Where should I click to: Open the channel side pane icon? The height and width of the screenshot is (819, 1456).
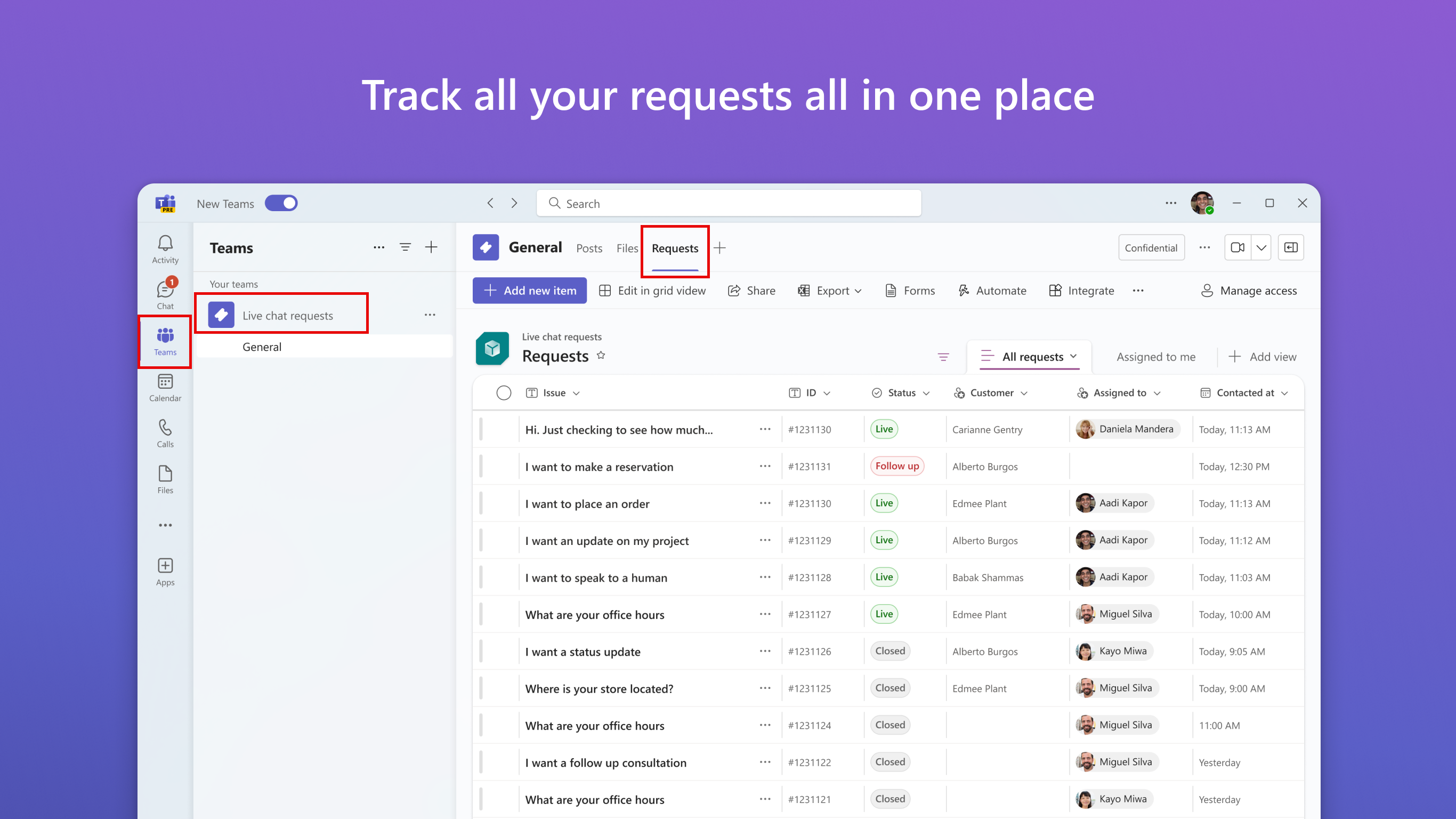(x=1291, y=247)
